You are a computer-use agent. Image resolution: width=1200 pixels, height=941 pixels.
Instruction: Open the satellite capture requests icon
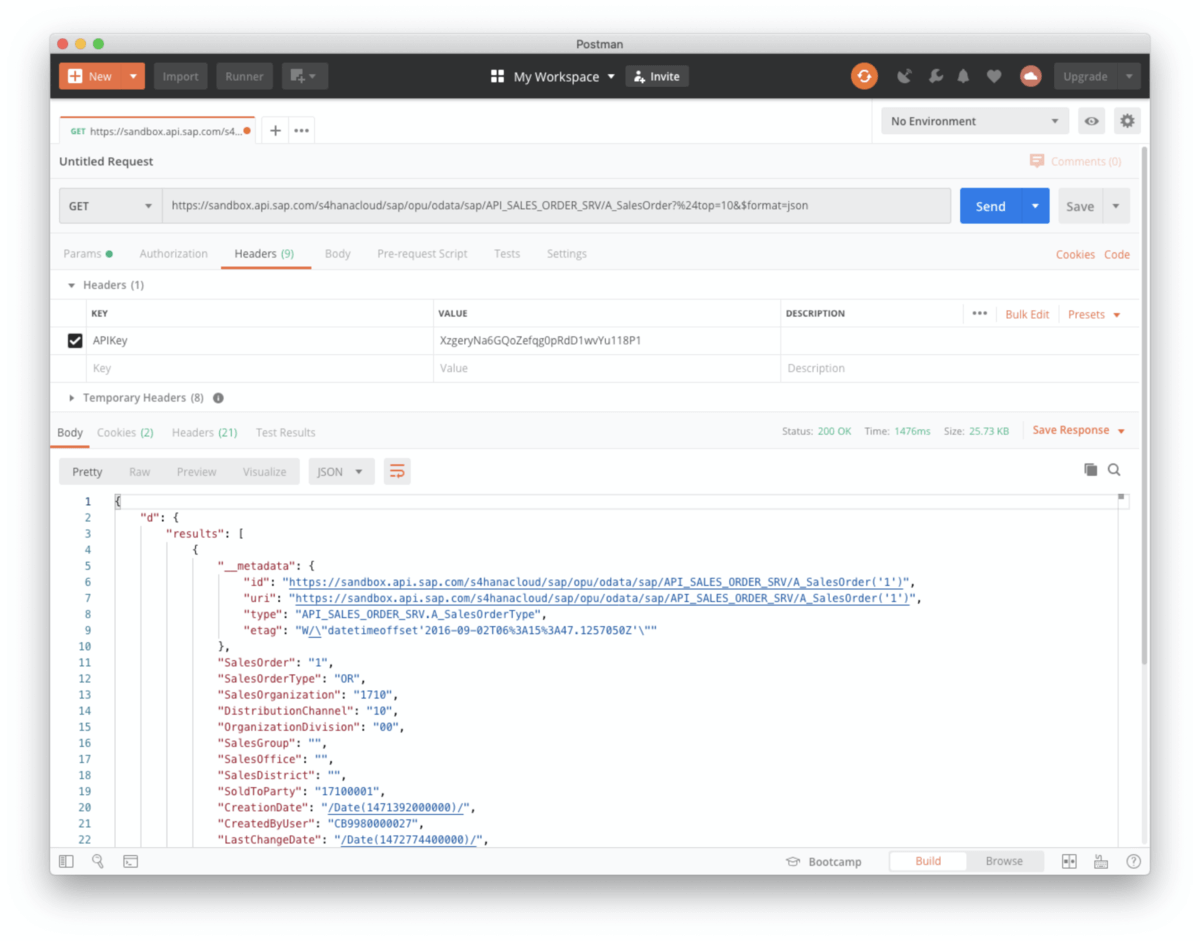coord(905,76)
